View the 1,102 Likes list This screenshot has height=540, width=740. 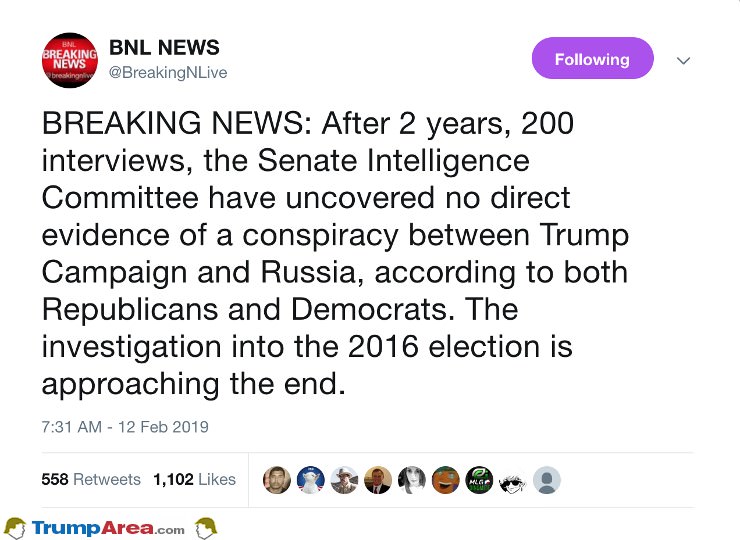click(194, 479)
